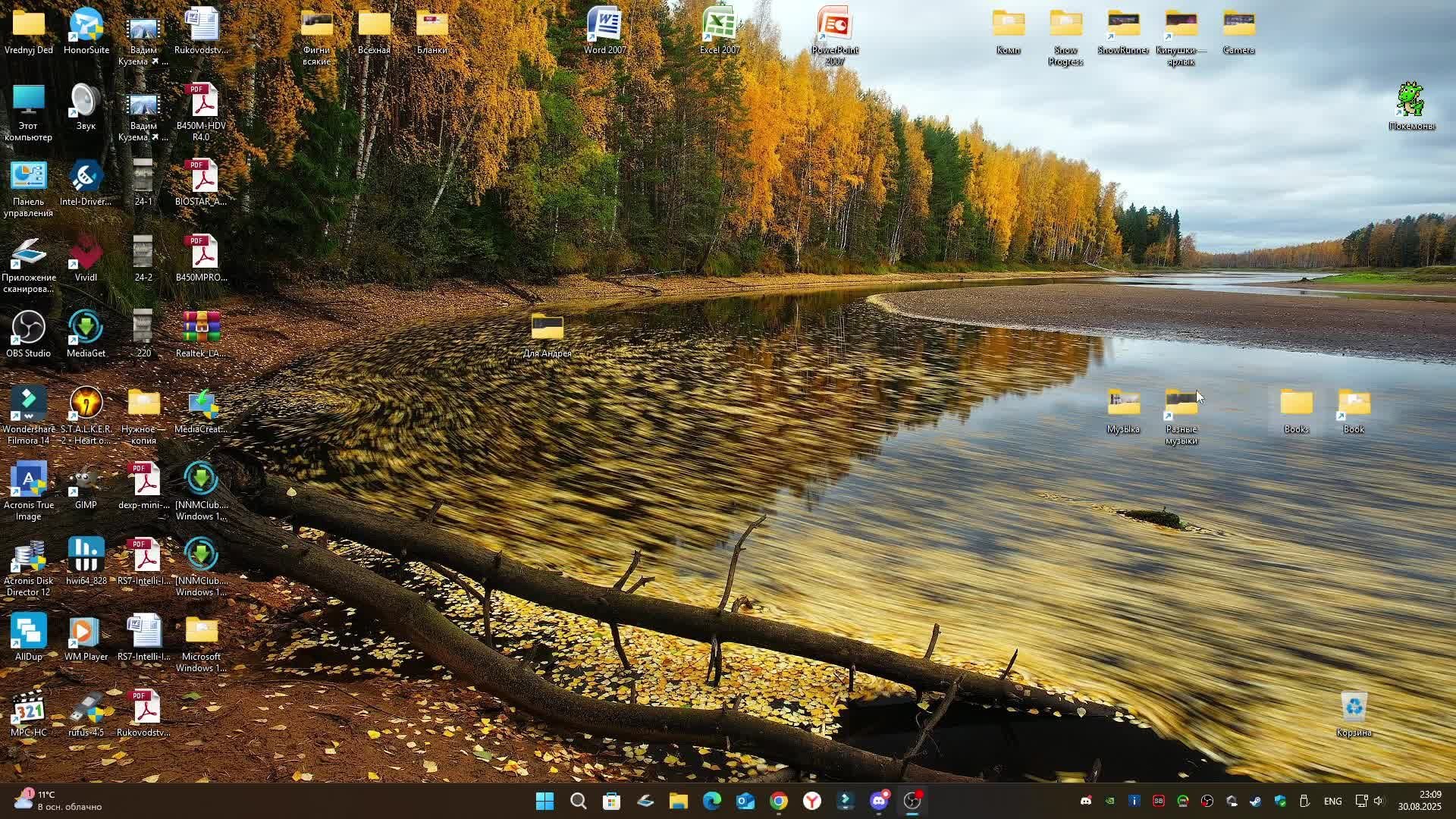The image size is (1456, 819).
Task: Open Acronis True Image shortcut
Action: click(x=28, y=481)
